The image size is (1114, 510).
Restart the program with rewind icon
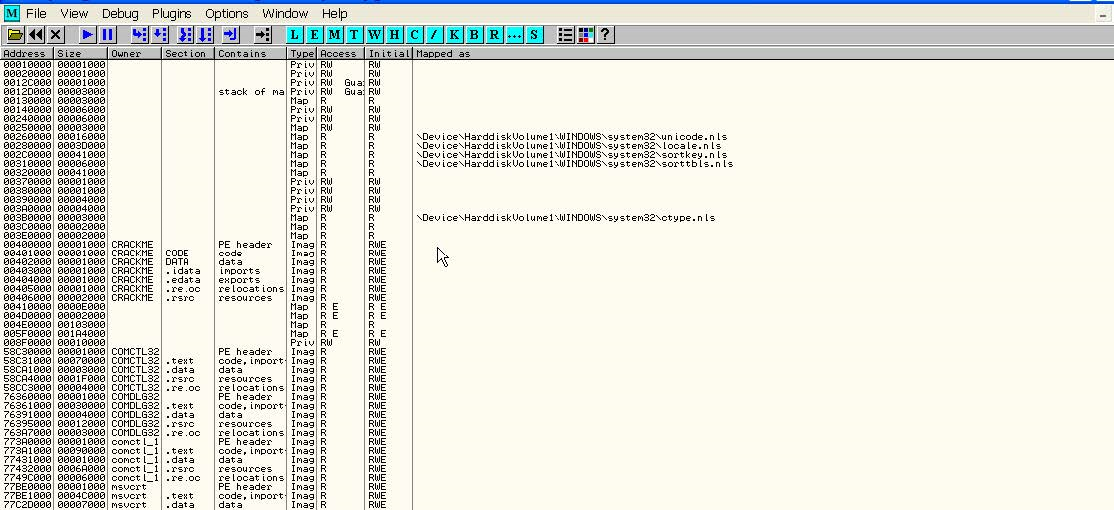(36, 35)
